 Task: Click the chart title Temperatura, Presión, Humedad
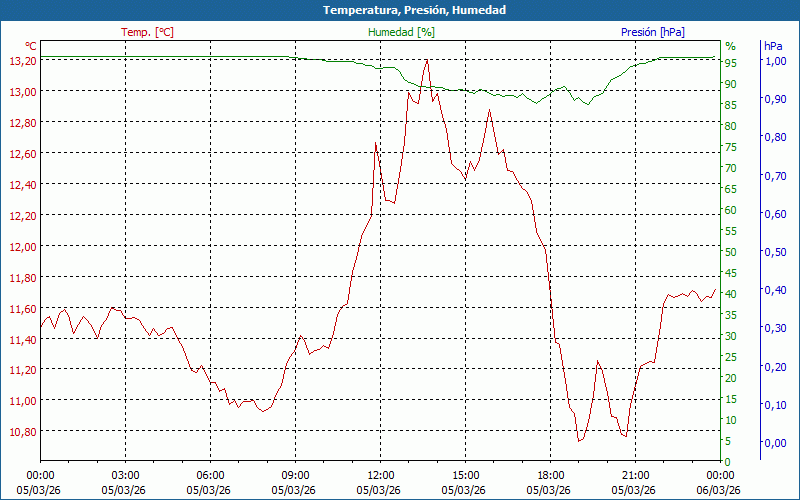[400, 10]
